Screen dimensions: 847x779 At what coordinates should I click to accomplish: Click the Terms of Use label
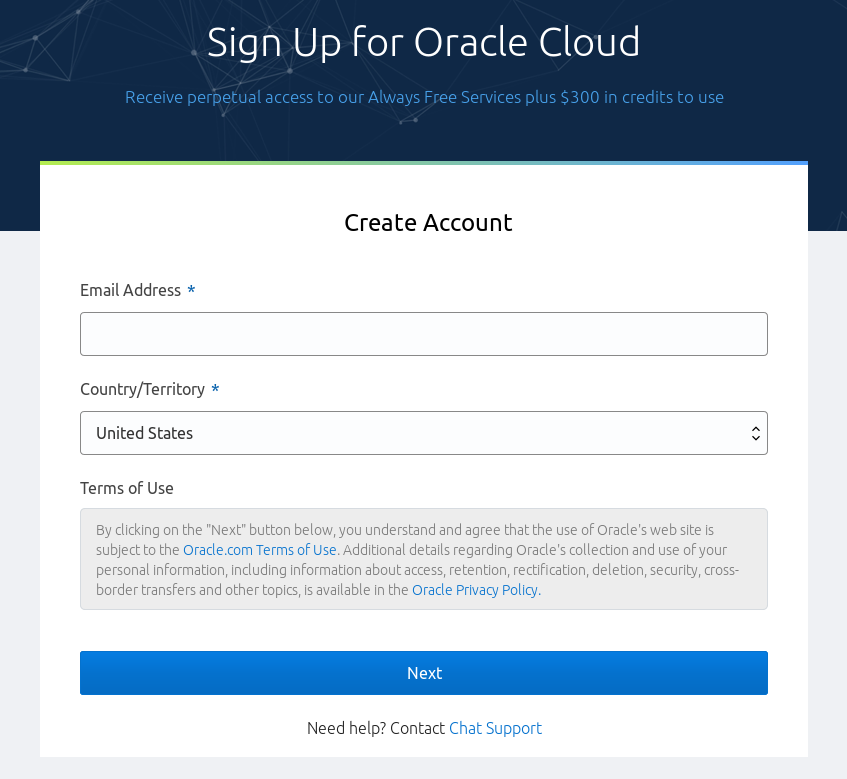point(127,488)
